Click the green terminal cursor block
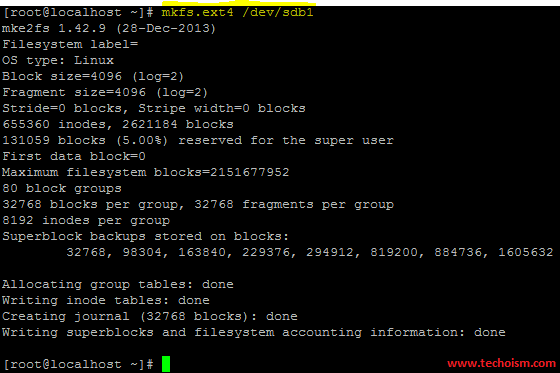Viewport: 560px width, 373px height. [166, 364]
